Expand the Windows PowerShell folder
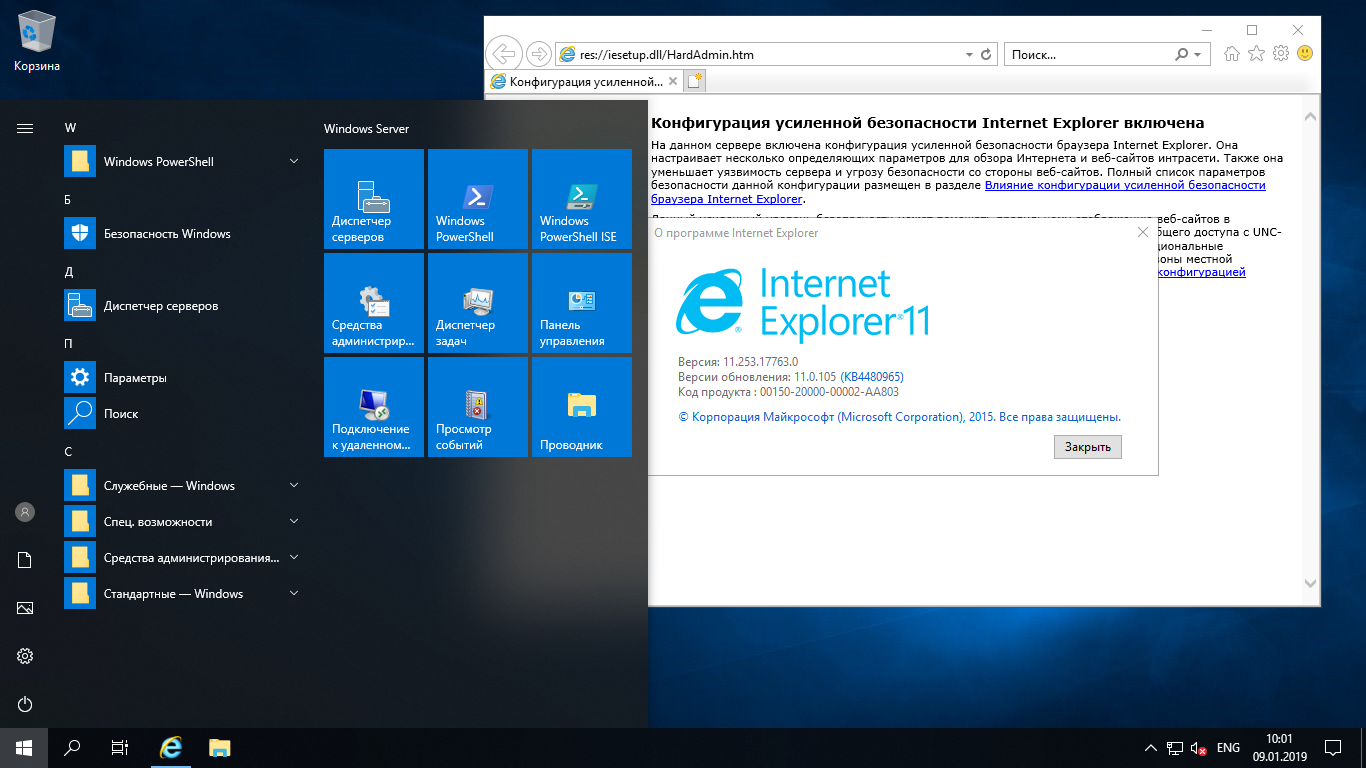This screenshot has height=768, width=1366. point(294,162)
